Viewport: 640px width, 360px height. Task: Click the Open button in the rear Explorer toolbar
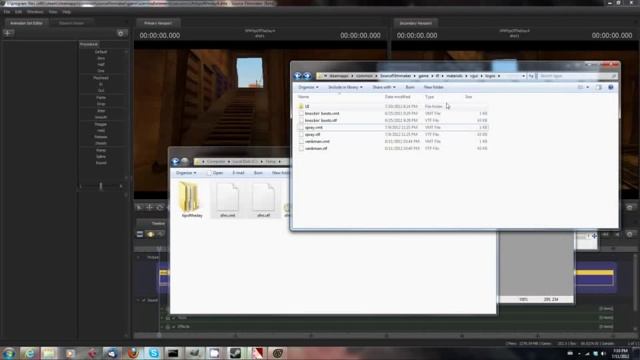click(215, 173)
